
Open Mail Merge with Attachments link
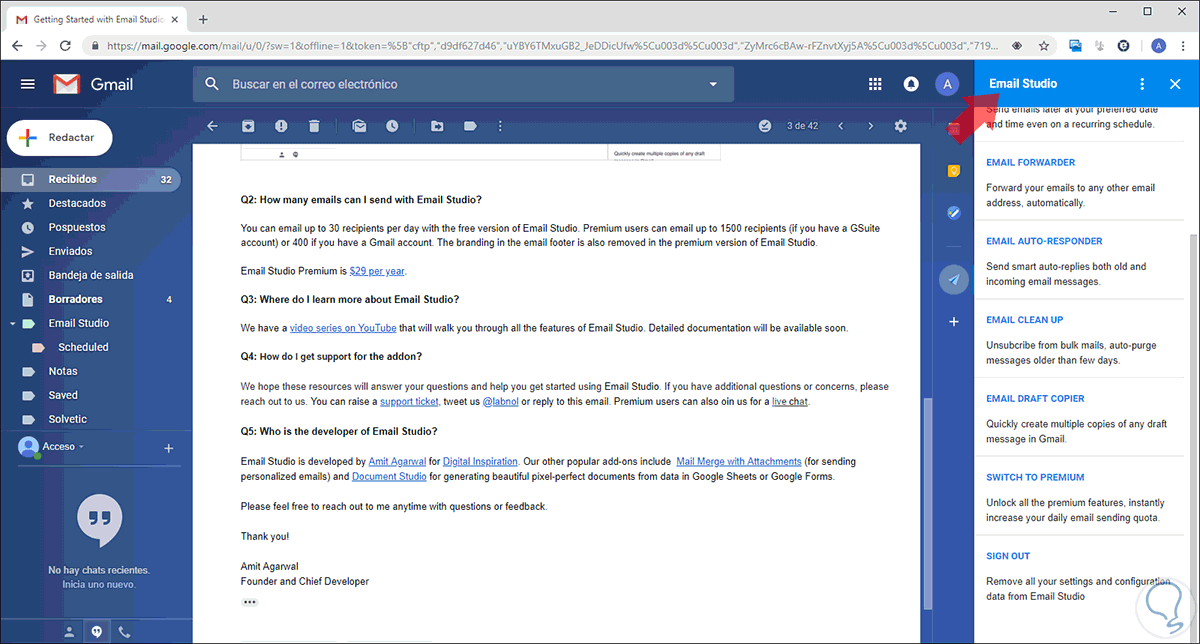point(739,462)
